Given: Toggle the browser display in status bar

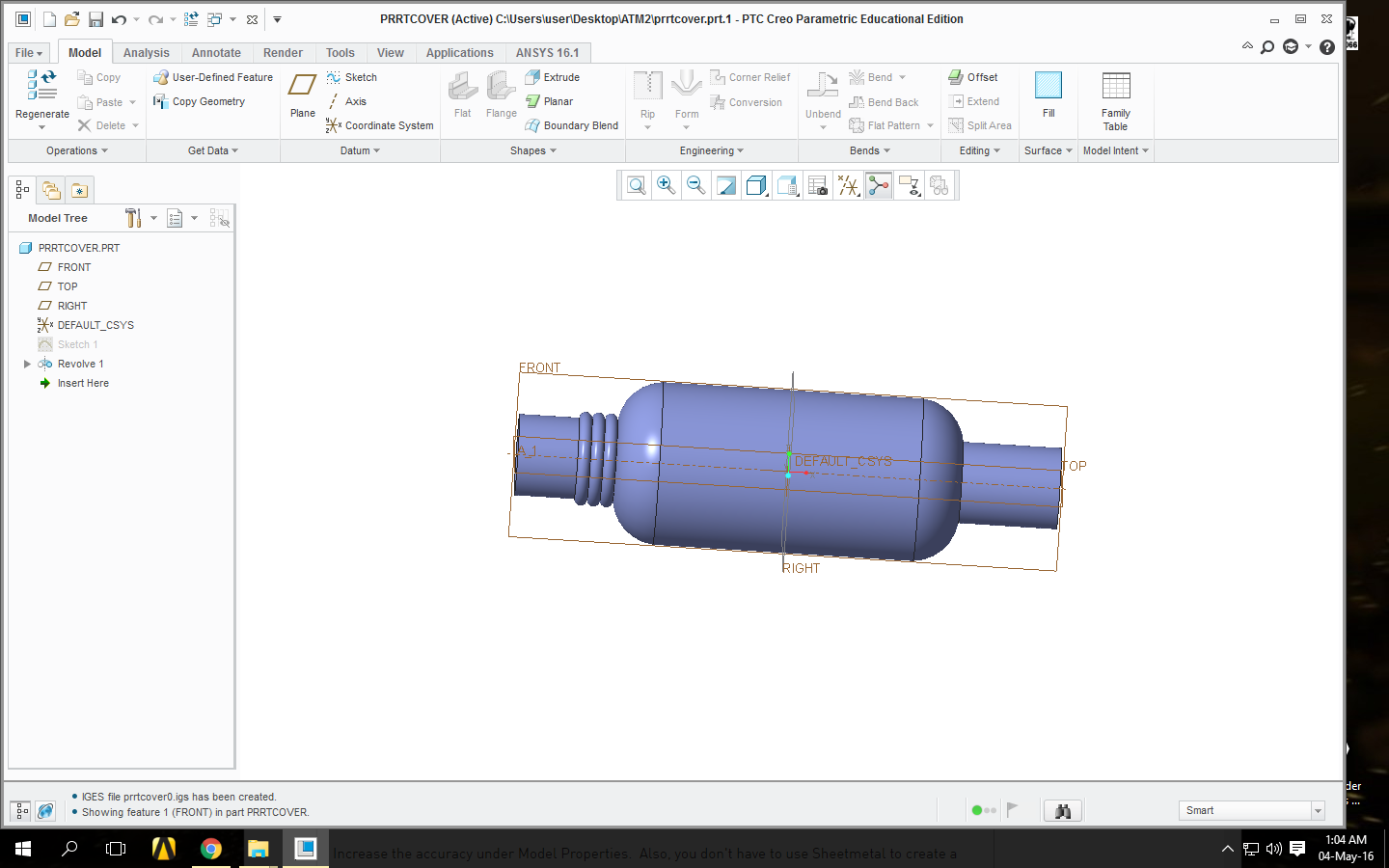Looking at the screenshot, I should (x=45, y=811).
